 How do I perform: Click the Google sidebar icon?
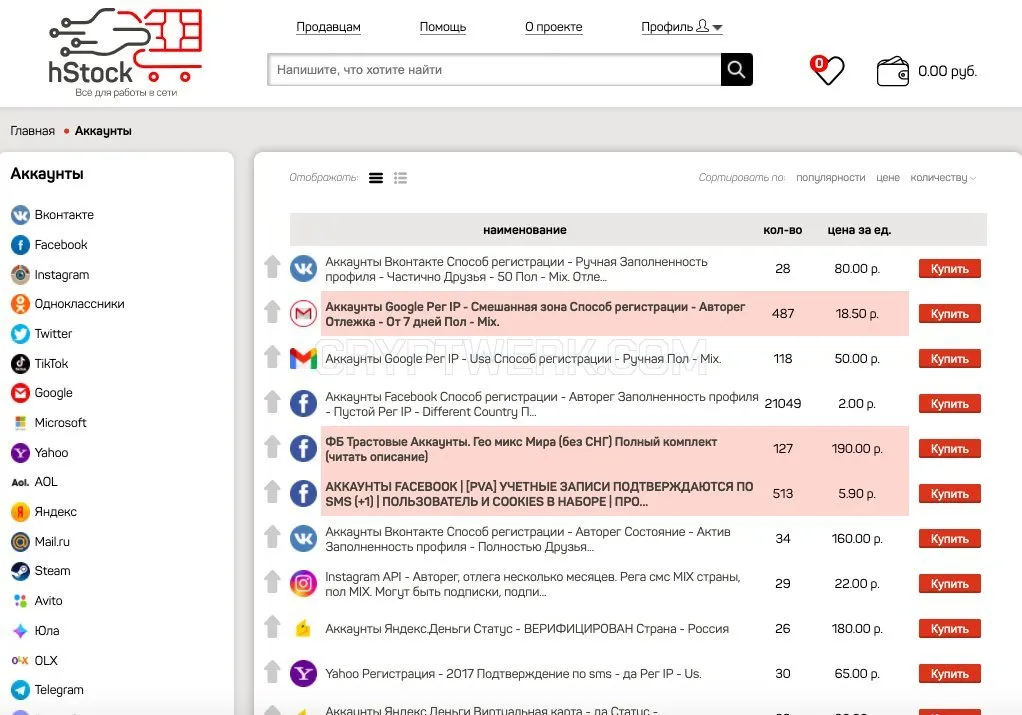20,393
